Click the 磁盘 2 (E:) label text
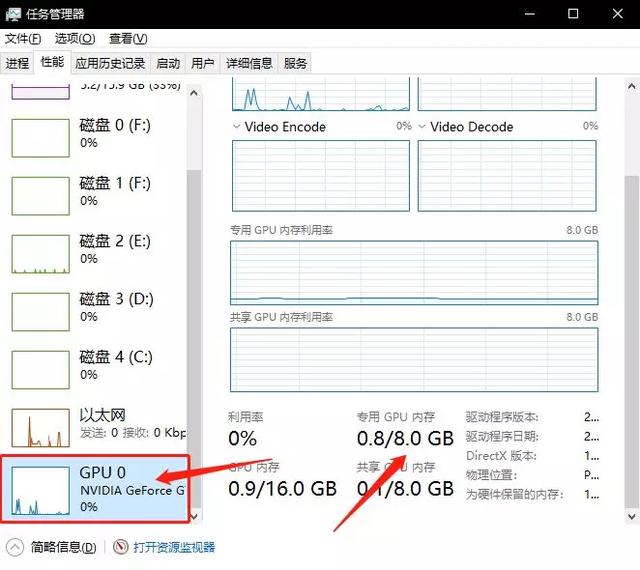640x570 pixels. (115, 241)
